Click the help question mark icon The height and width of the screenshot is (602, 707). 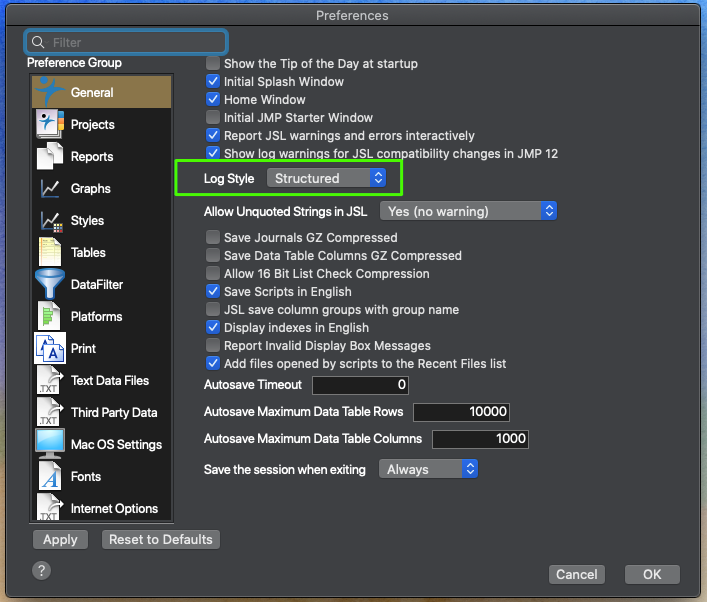click(41, 571)
